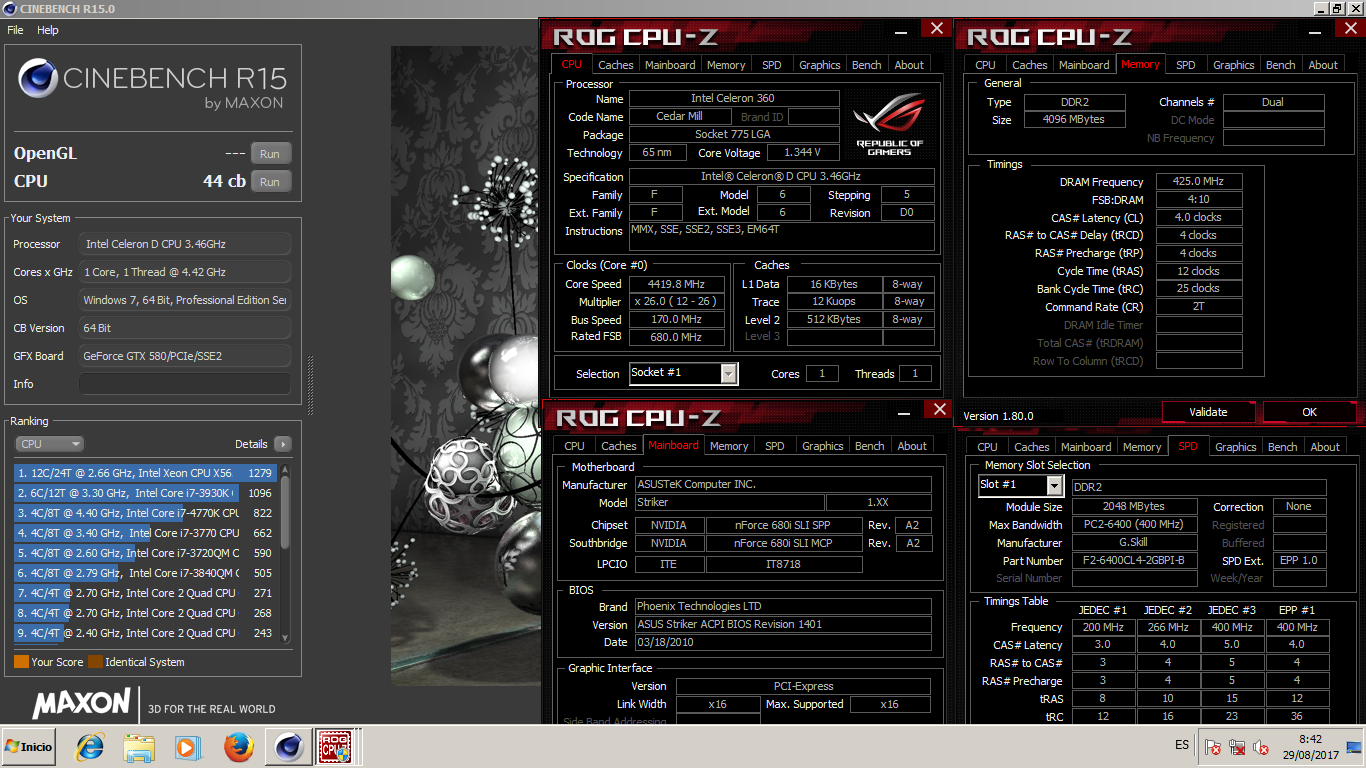Image resolution: width=1366 pixels, height=768 pixels.
Task: Click Manufacturer ASUSTeK Computer INC.
Action: (782, 485)
